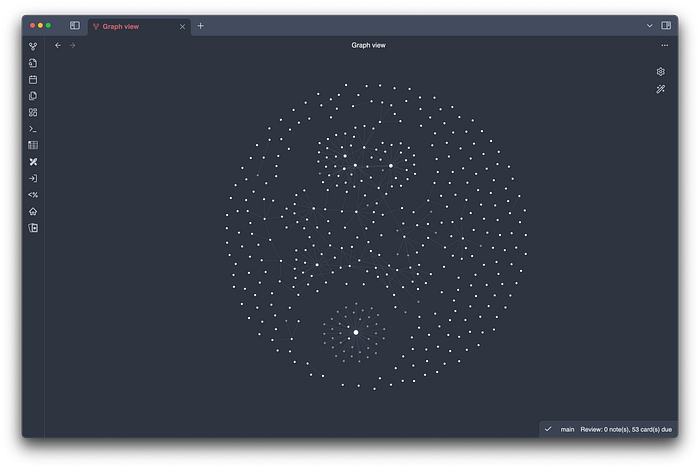Select the Graph view tab
The height and width of the screenshot is (467, 700).
(138, 26)
